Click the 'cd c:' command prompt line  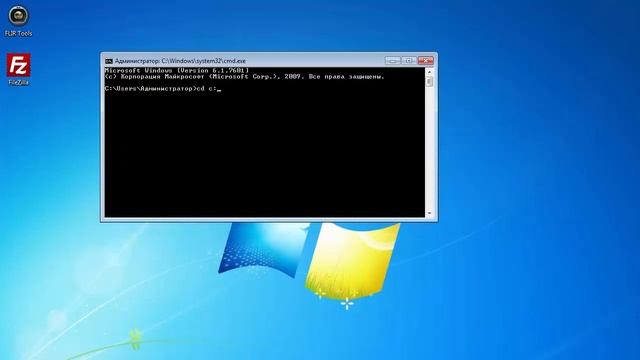pos(162,89)
